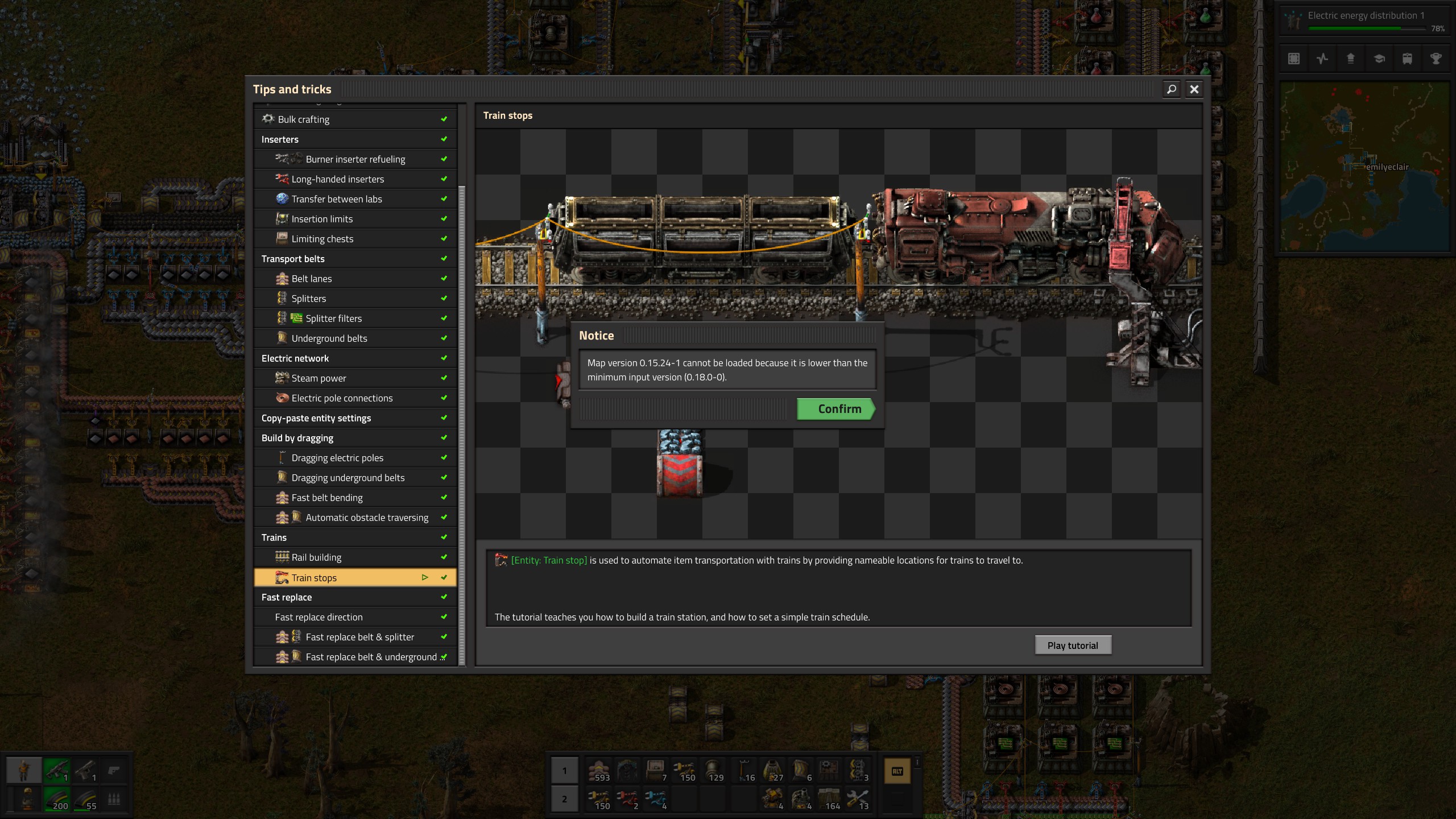Open the Belt lanes tip

355,279
